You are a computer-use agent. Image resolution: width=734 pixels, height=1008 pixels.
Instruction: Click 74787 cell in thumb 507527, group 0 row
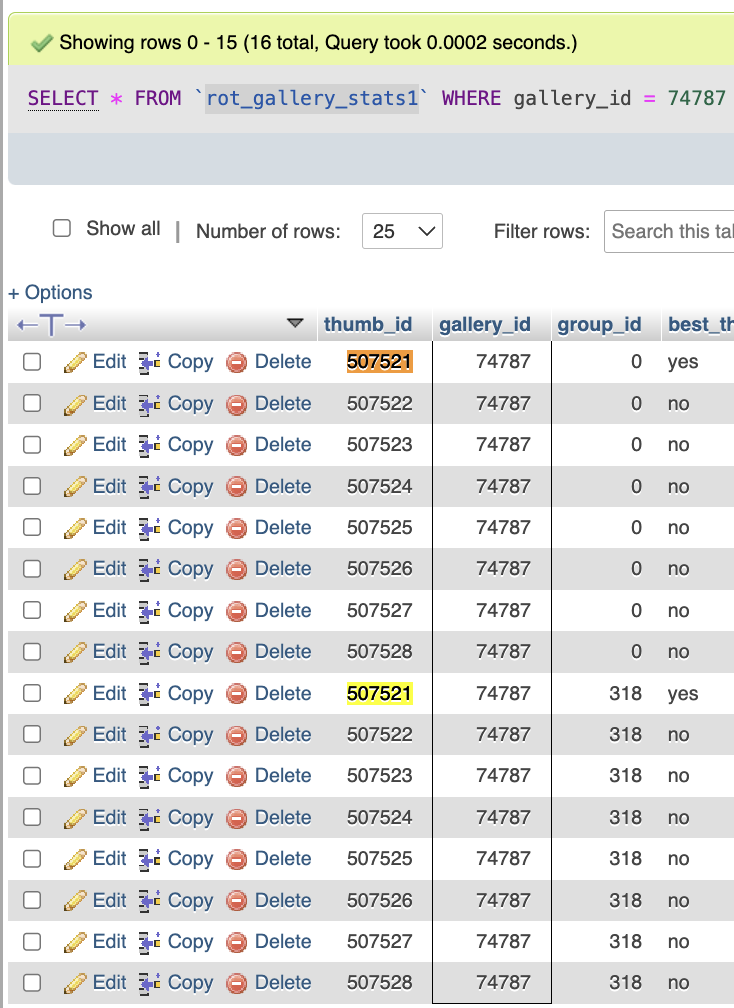(x=503, y=611)
